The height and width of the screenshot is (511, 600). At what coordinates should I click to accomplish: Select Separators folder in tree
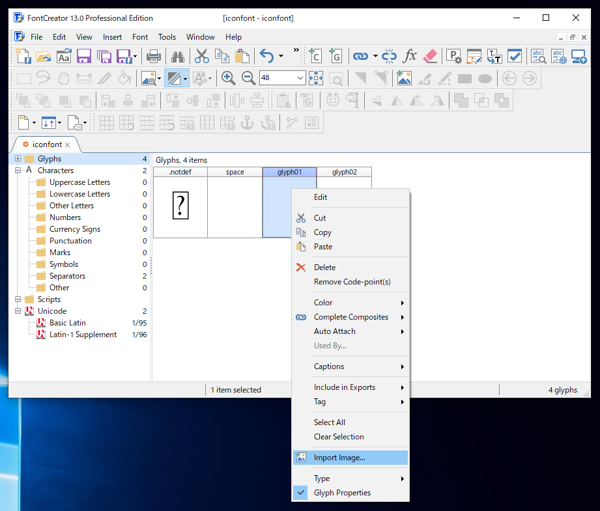pyautogui.click(x=67, y=276)
